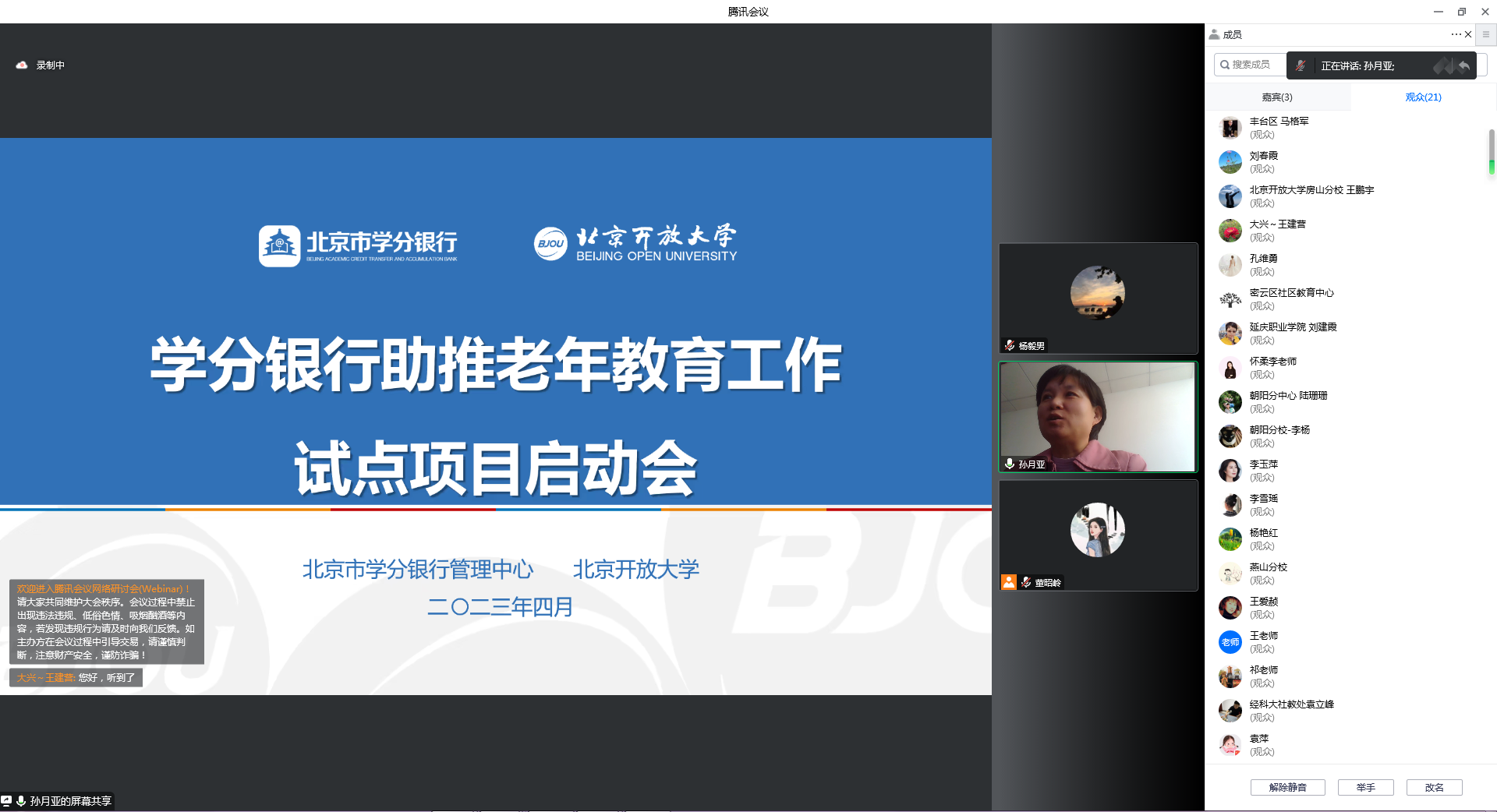Click avatar of 延庆职业学院 刘建霞
The height and width of the screenshot is (812, 1497).
pos(1230,334)
